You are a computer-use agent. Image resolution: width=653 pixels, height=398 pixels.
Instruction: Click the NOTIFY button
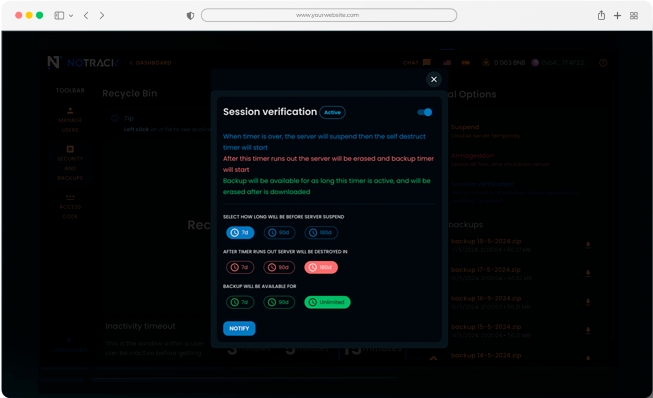pyautogui.click(x=239, y=328)
